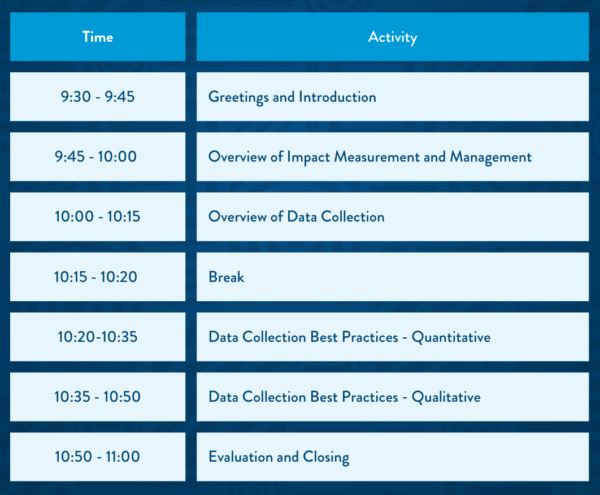
Task: Click the Activity column header
Action: (393, 37)
